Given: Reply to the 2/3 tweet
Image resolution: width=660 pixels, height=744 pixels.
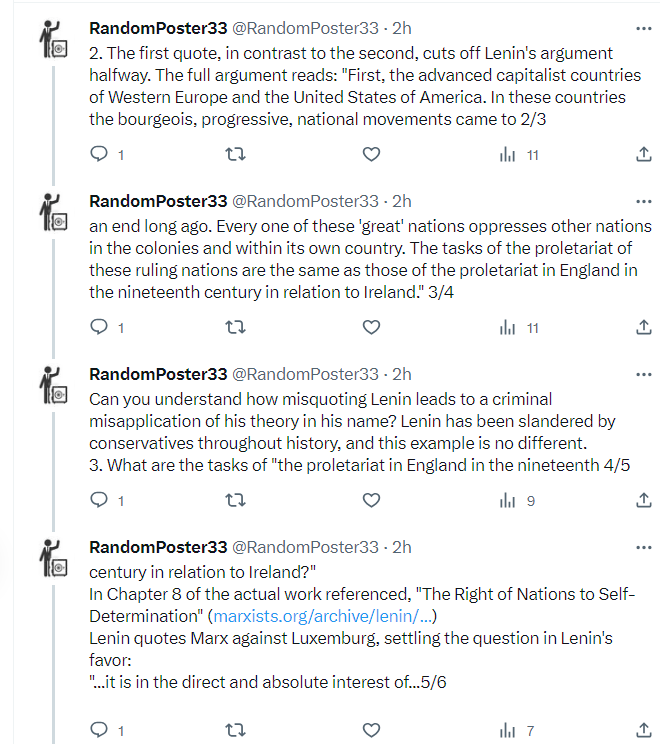Looking at the screenshot, I should pyautogui.click(x=99, y=155).
